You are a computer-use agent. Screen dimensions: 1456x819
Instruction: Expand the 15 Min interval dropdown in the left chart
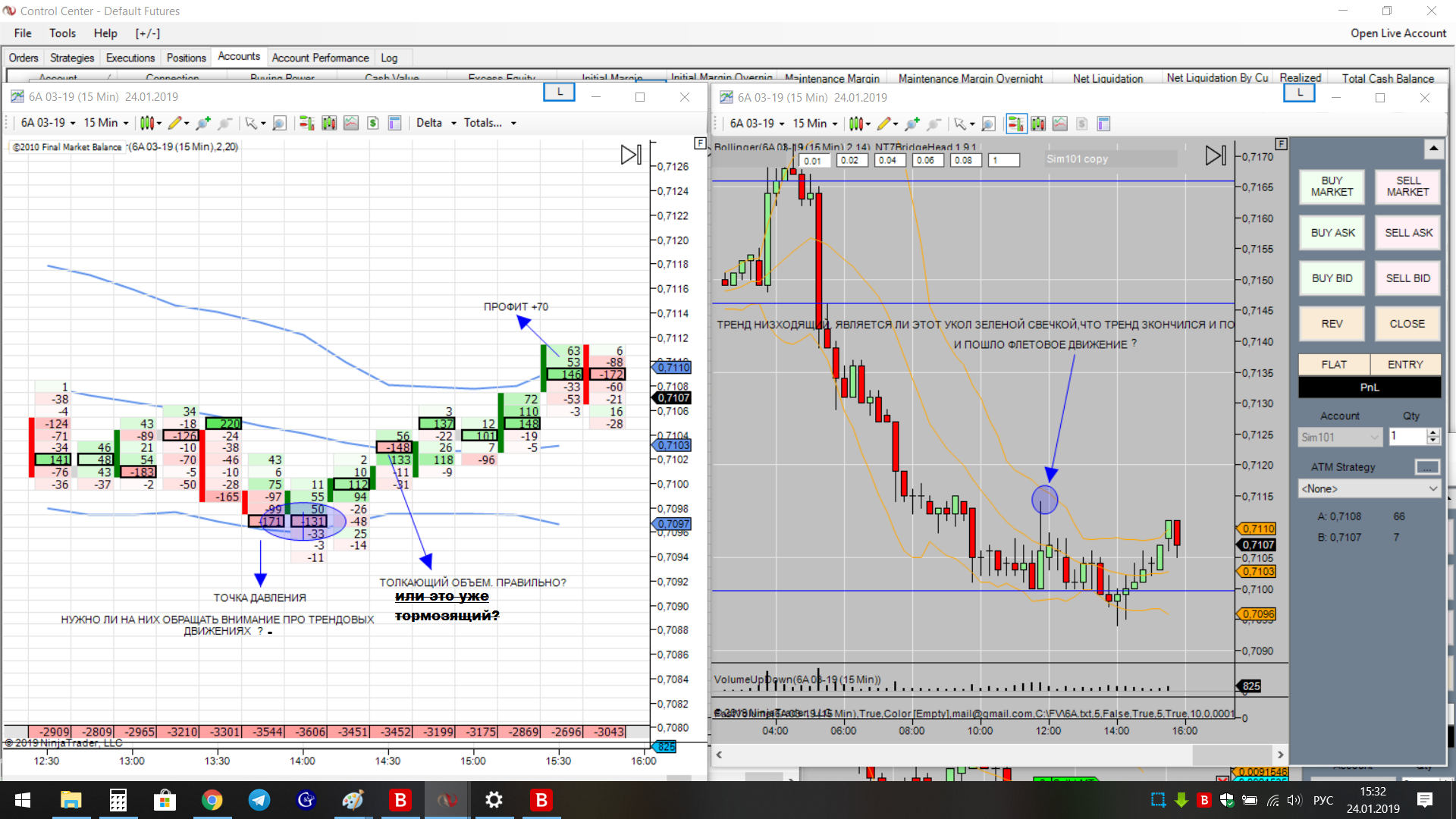tap(106, 123)
